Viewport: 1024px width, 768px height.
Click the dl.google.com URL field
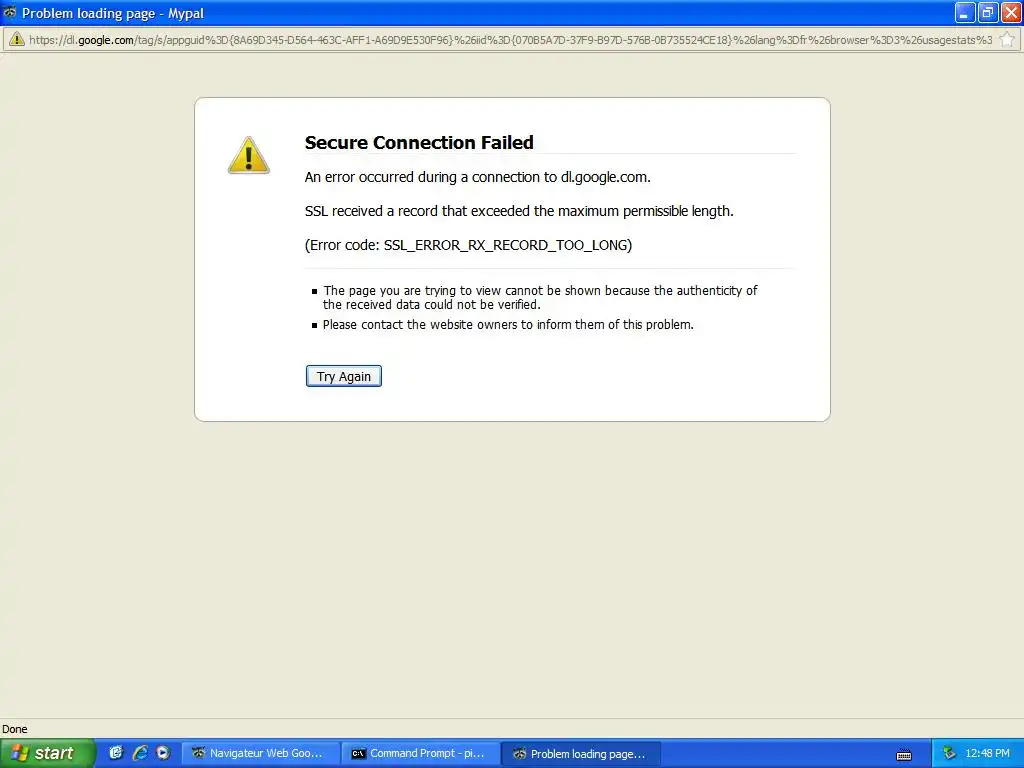pyautogui.click(x=510, y=40)
